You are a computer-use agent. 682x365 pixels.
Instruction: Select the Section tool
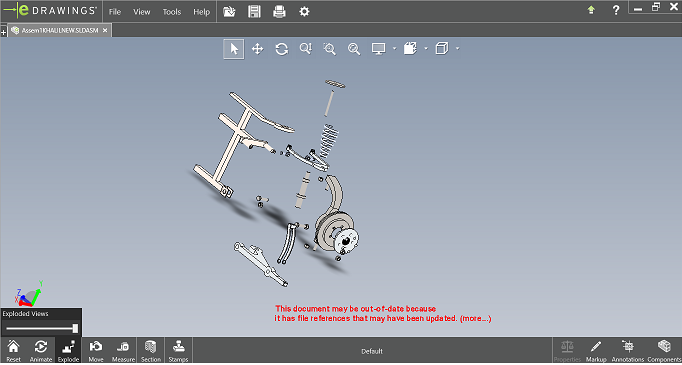[x=150, y=351]
